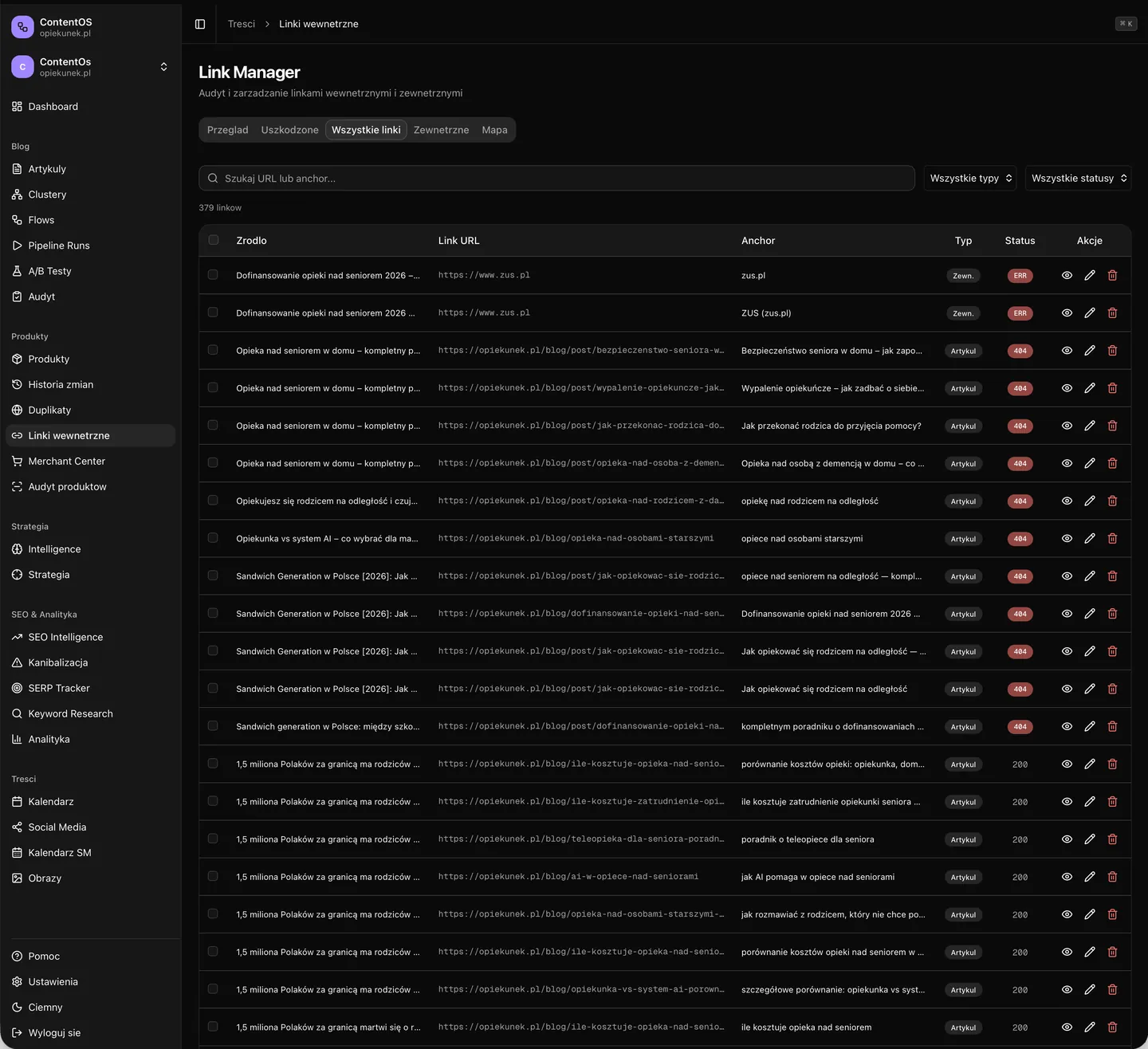Open Linki wewnetrzne sidebar item
Image resolution: width=1148 pixels, height=1049 pixels.
pyautogui.click(x=90, y=435)
